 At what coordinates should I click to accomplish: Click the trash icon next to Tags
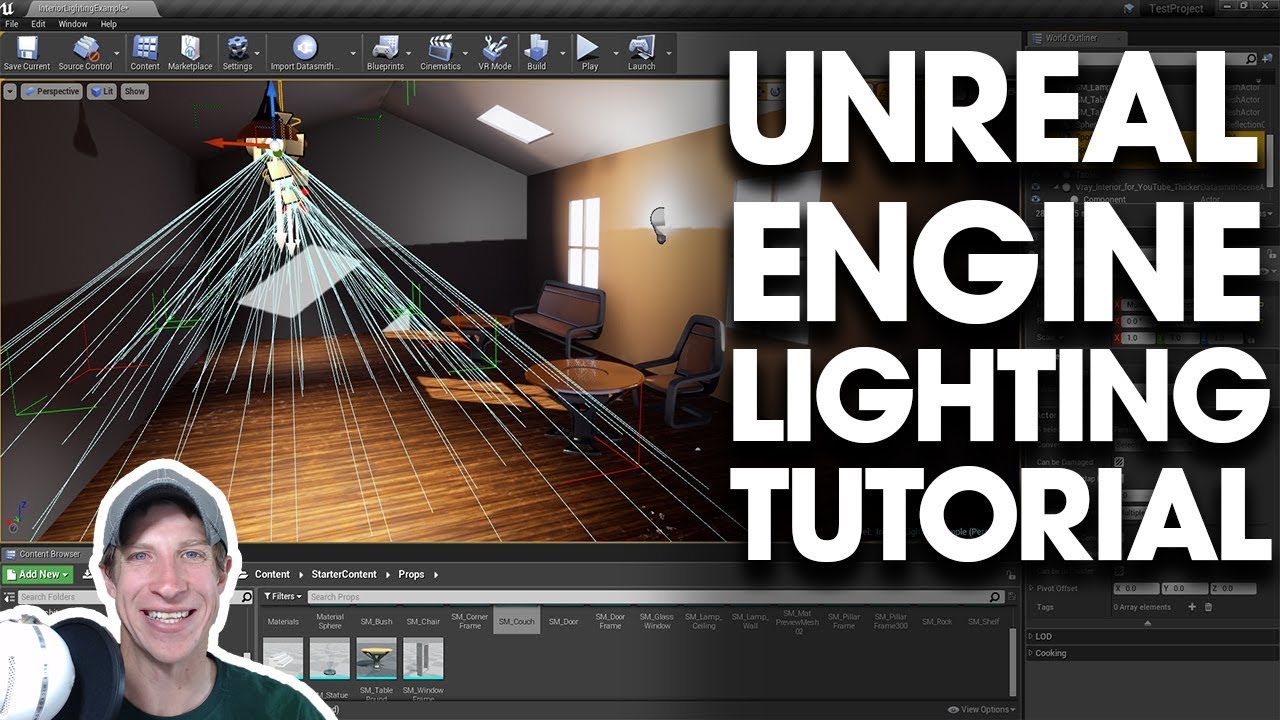point(1208,607)
